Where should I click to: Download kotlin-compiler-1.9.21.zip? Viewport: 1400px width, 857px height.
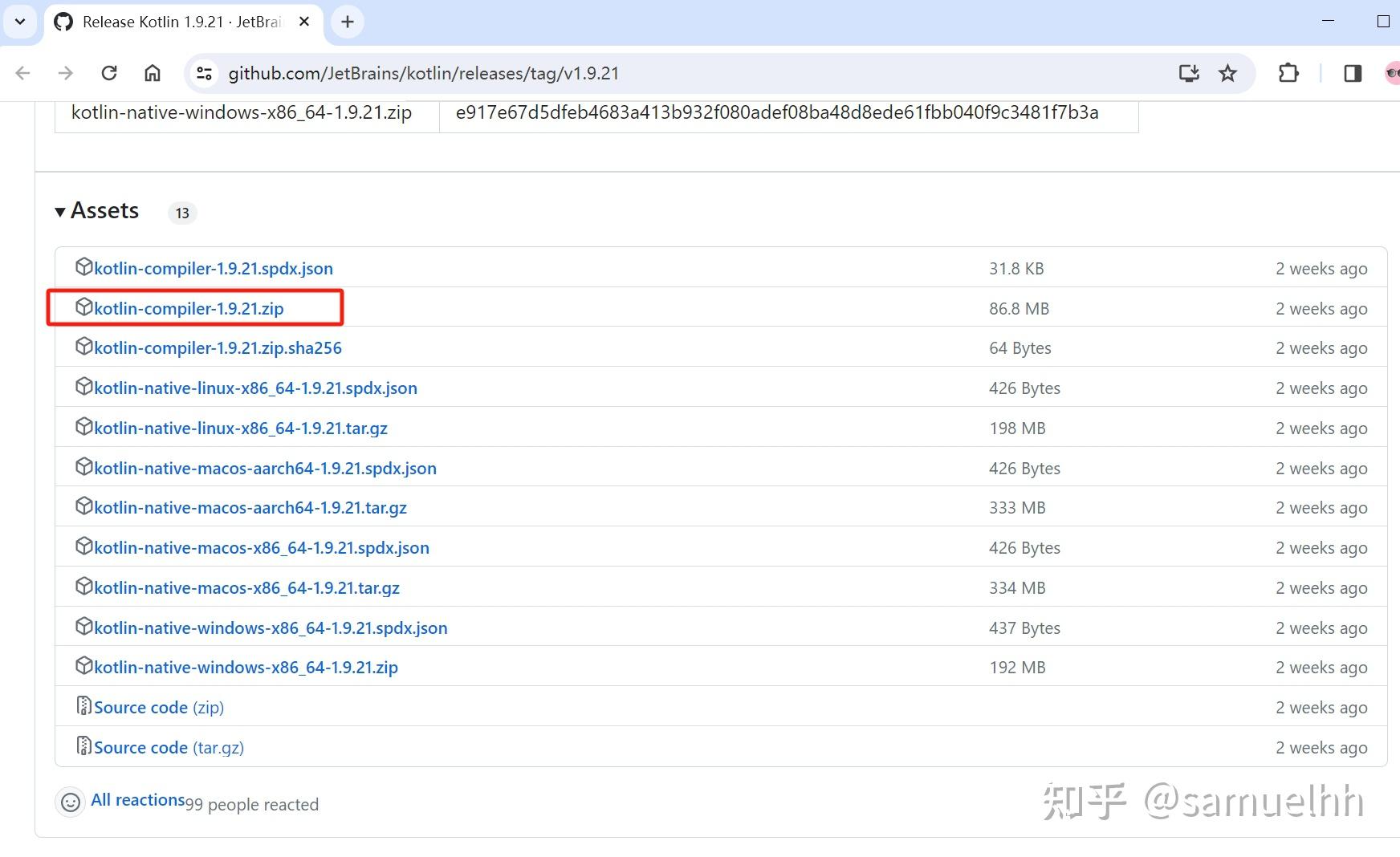188,308
